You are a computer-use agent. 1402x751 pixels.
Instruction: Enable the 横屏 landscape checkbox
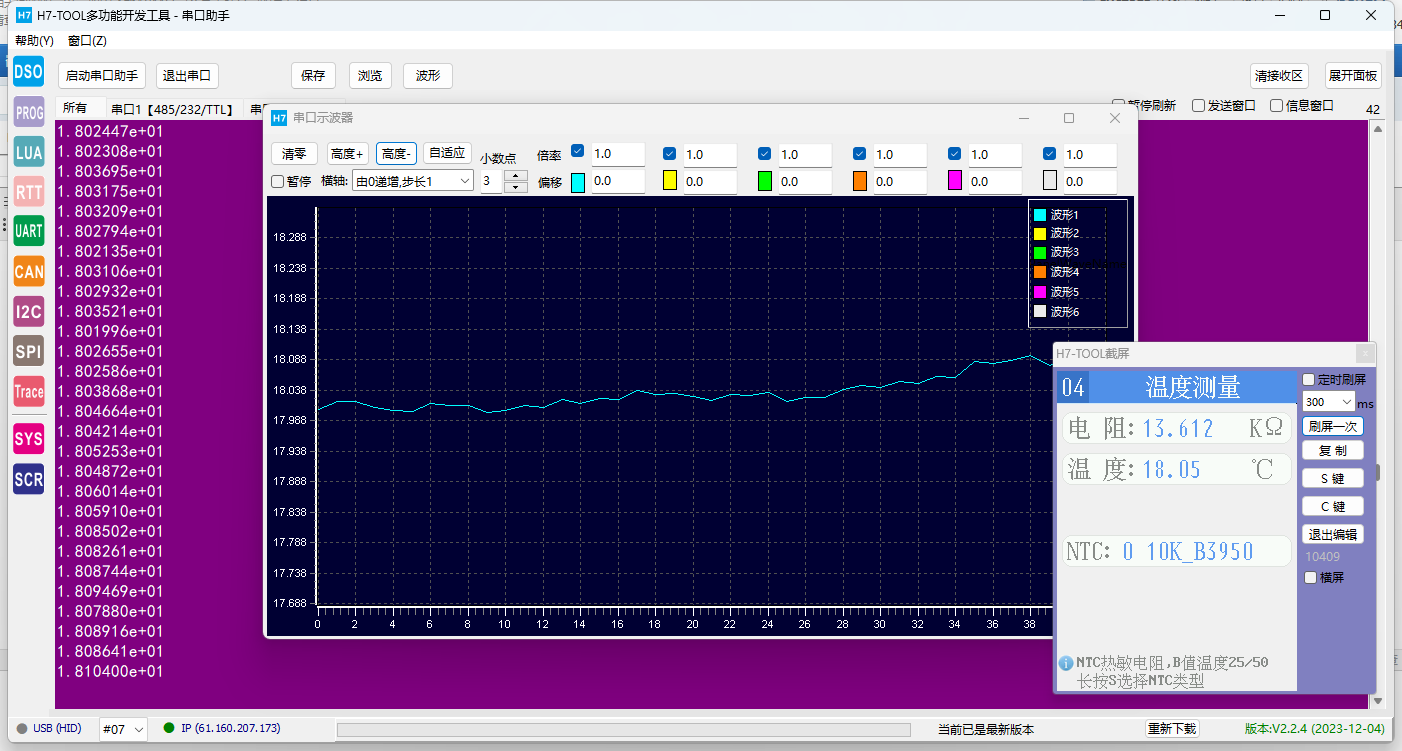[x=1311, y=577]
